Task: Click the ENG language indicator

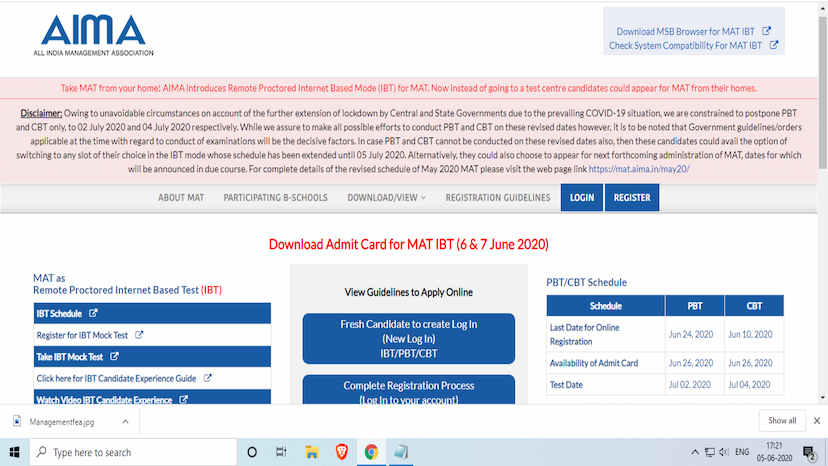Action: click(742, 452)
